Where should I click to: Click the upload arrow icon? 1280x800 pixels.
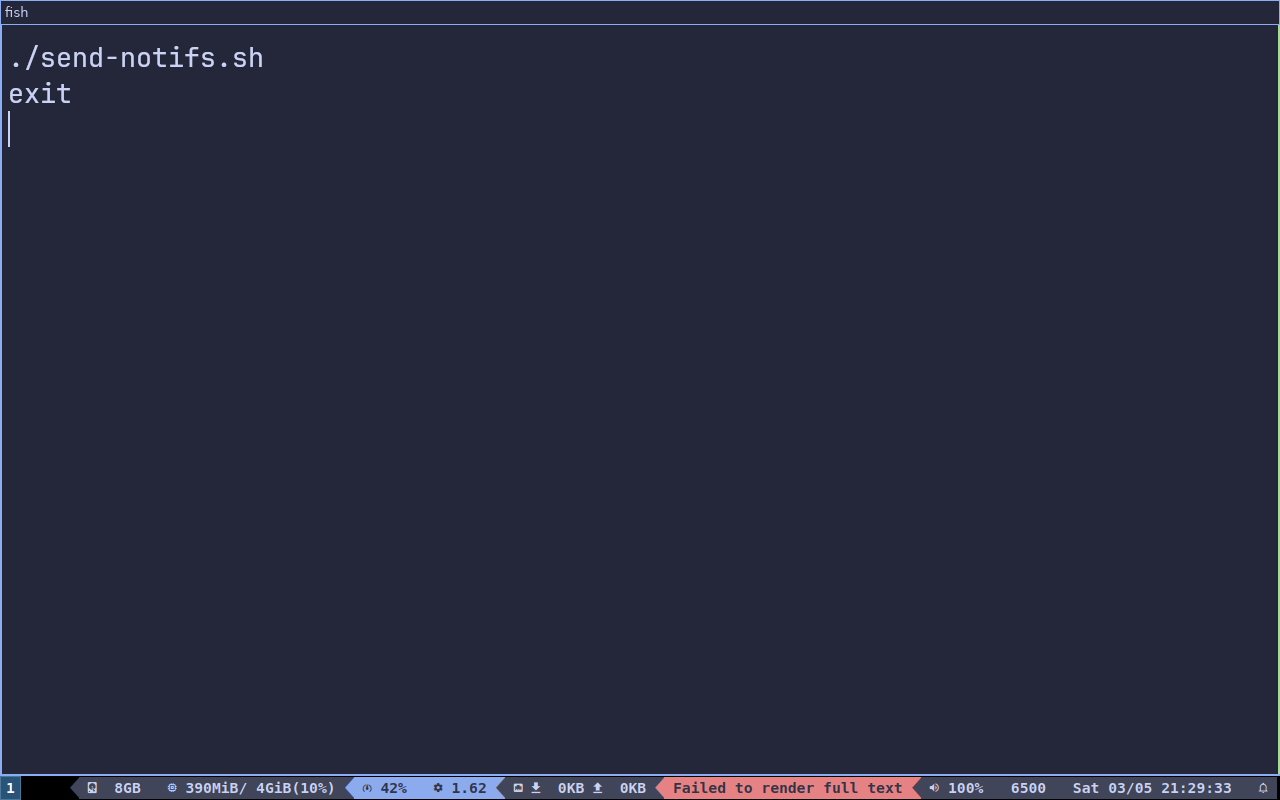598,788
